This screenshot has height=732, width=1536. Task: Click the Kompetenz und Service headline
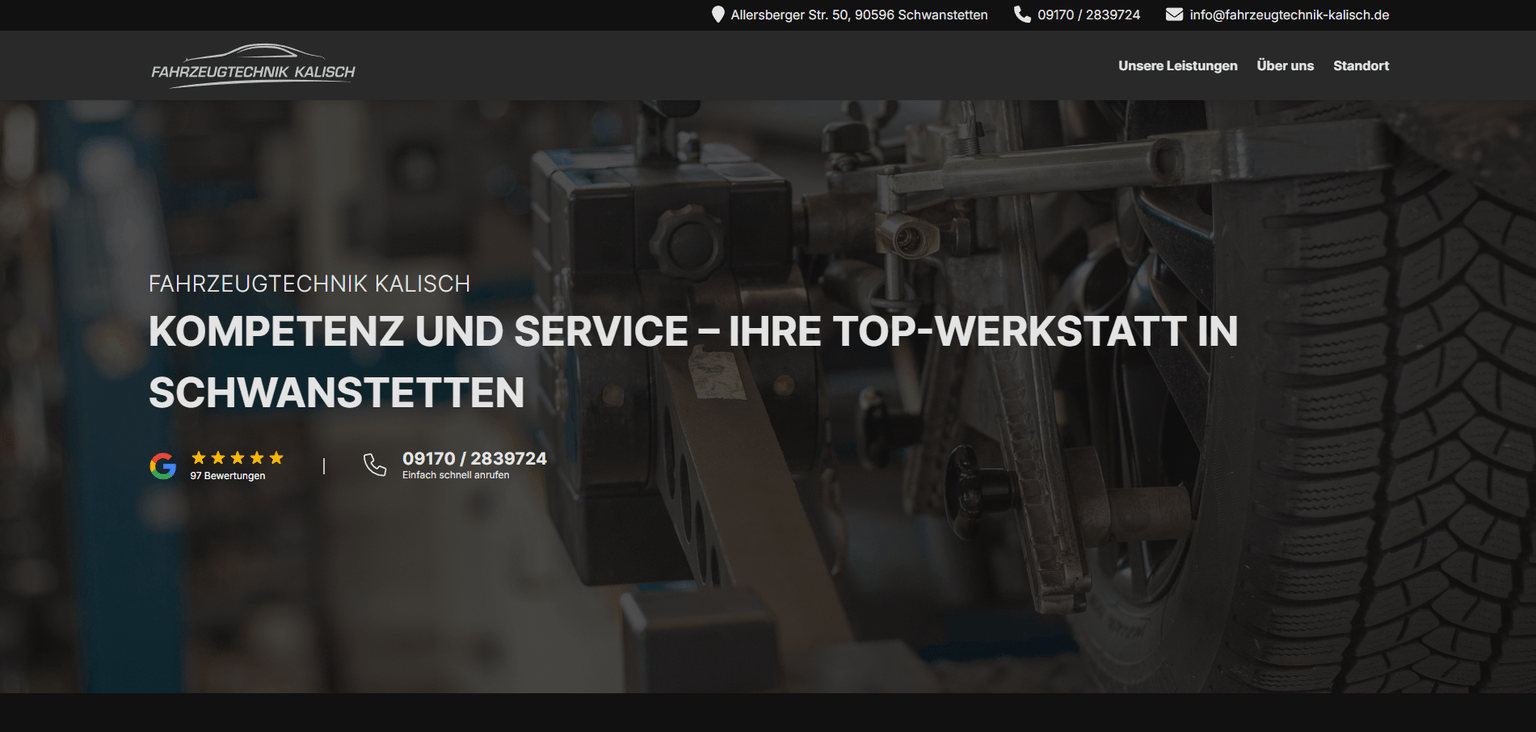point(693,362)
